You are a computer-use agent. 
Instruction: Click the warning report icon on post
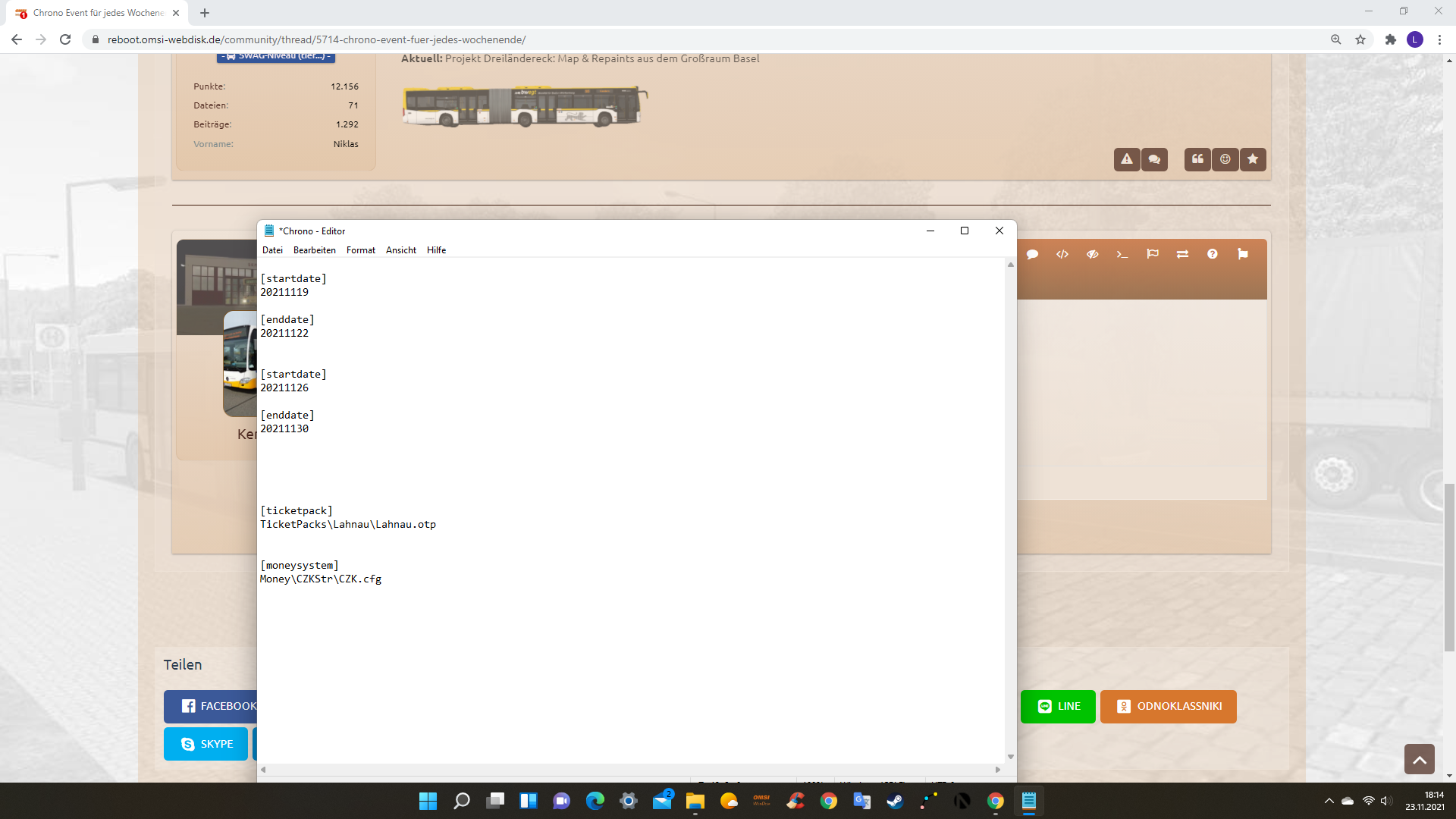pos(1126,159)
